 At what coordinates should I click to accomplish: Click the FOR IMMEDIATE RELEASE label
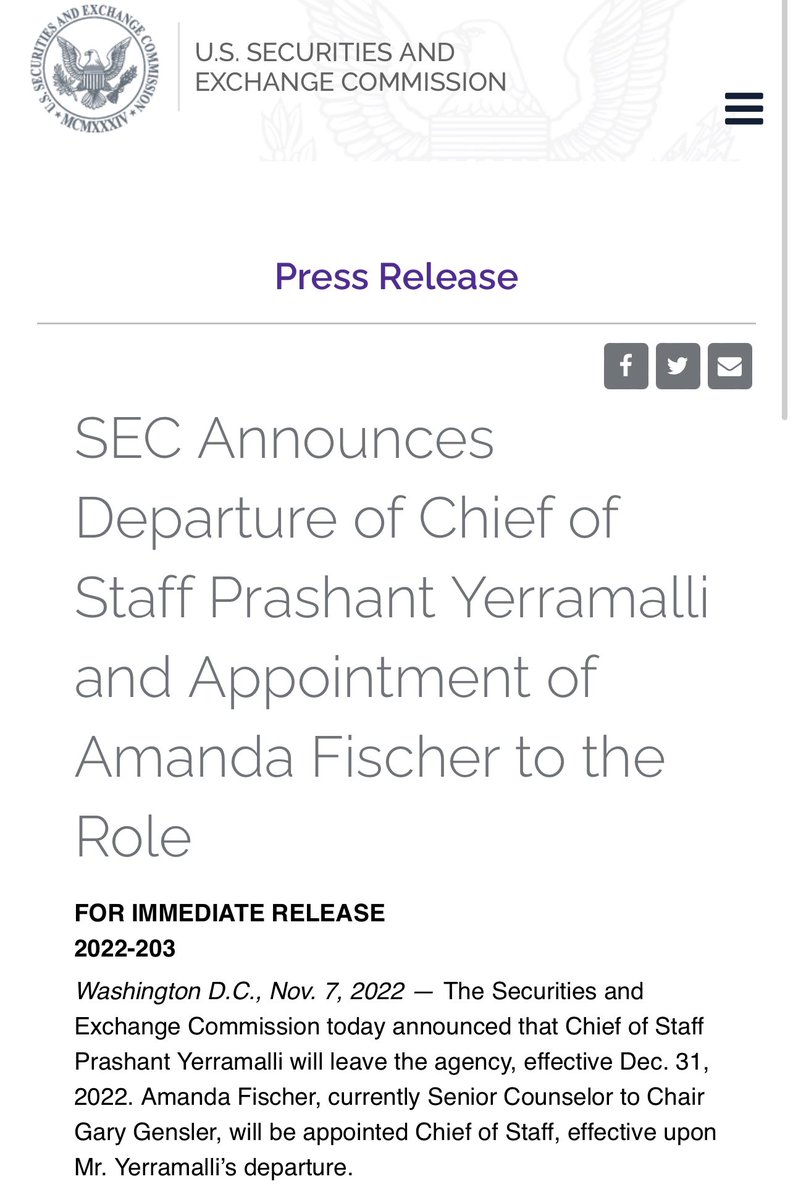[229, 913]
